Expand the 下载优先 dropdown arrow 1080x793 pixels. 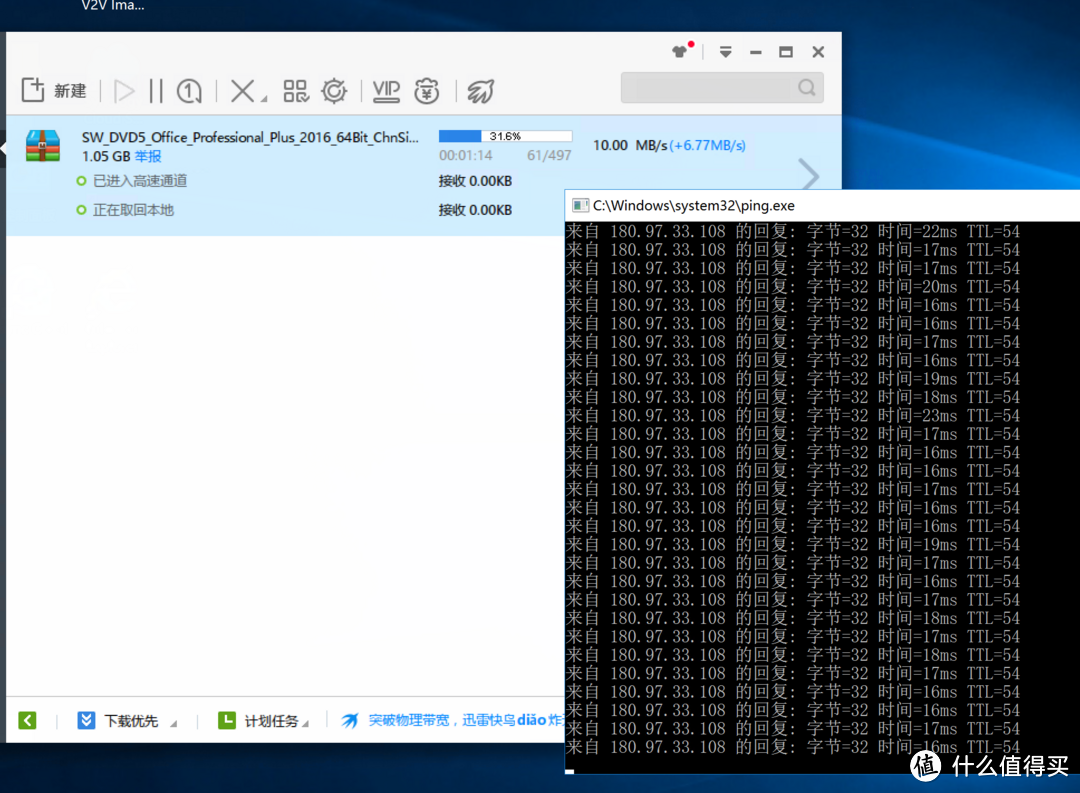coord(174,723)
